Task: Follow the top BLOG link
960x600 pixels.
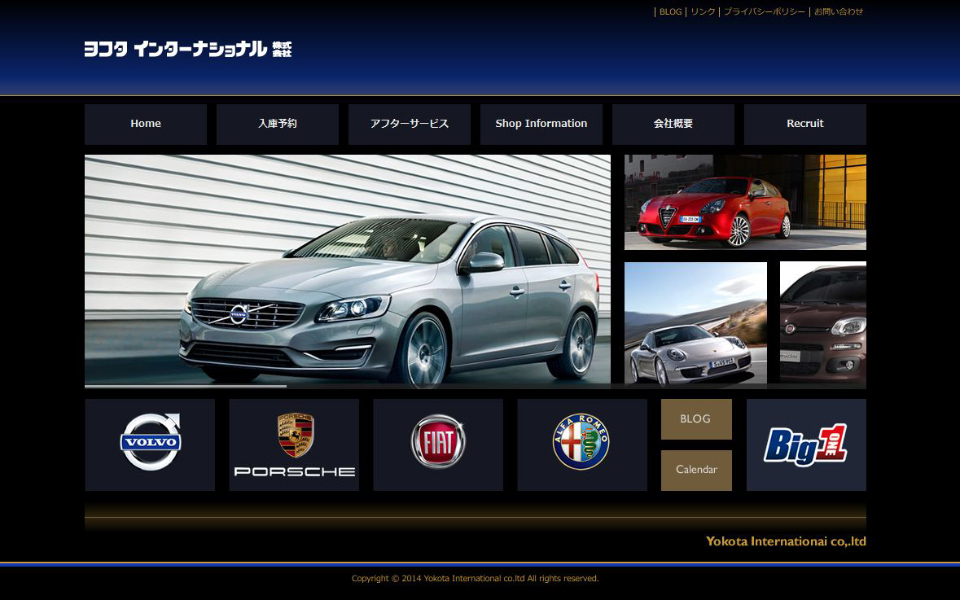Action: point(670,12)
